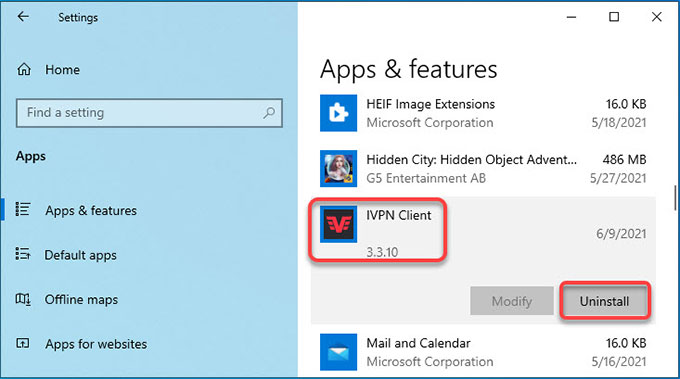Image resolution: width=680 pixels, height=379 pixels.
Task: Click the IVPN Client logo icon
Action: [x=338, y=224]
